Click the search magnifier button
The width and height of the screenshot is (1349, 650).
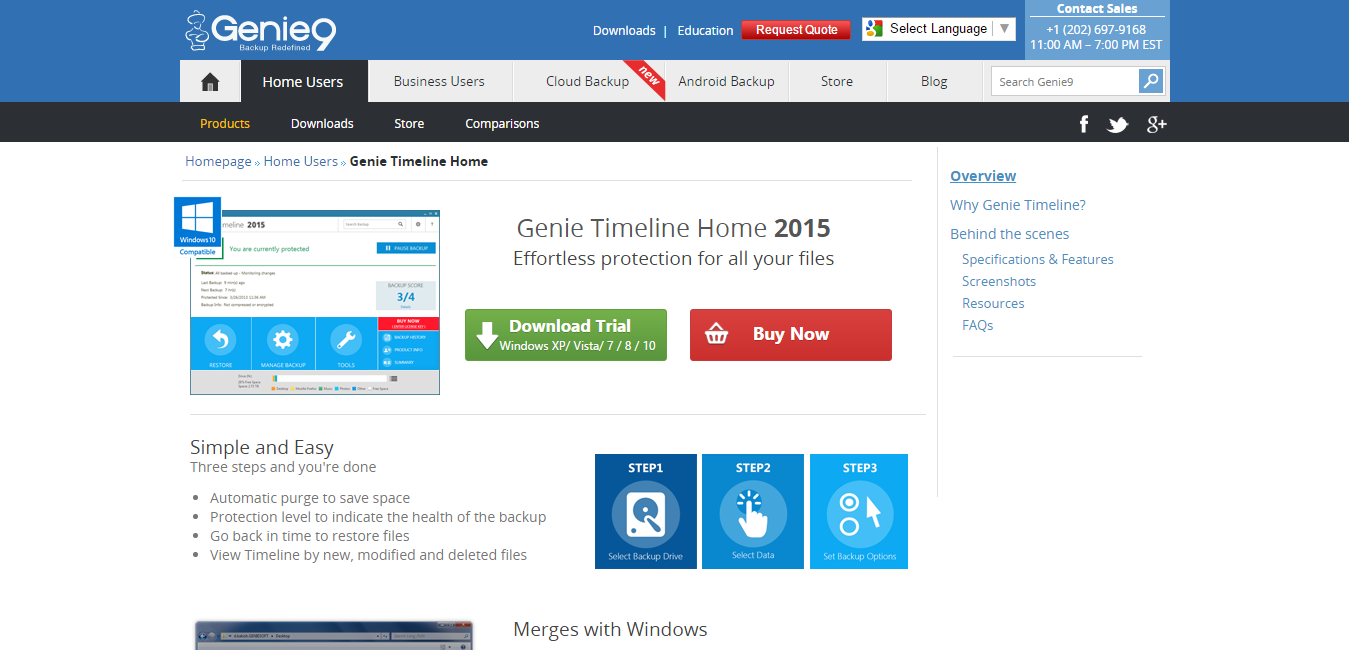point(1151,81)
